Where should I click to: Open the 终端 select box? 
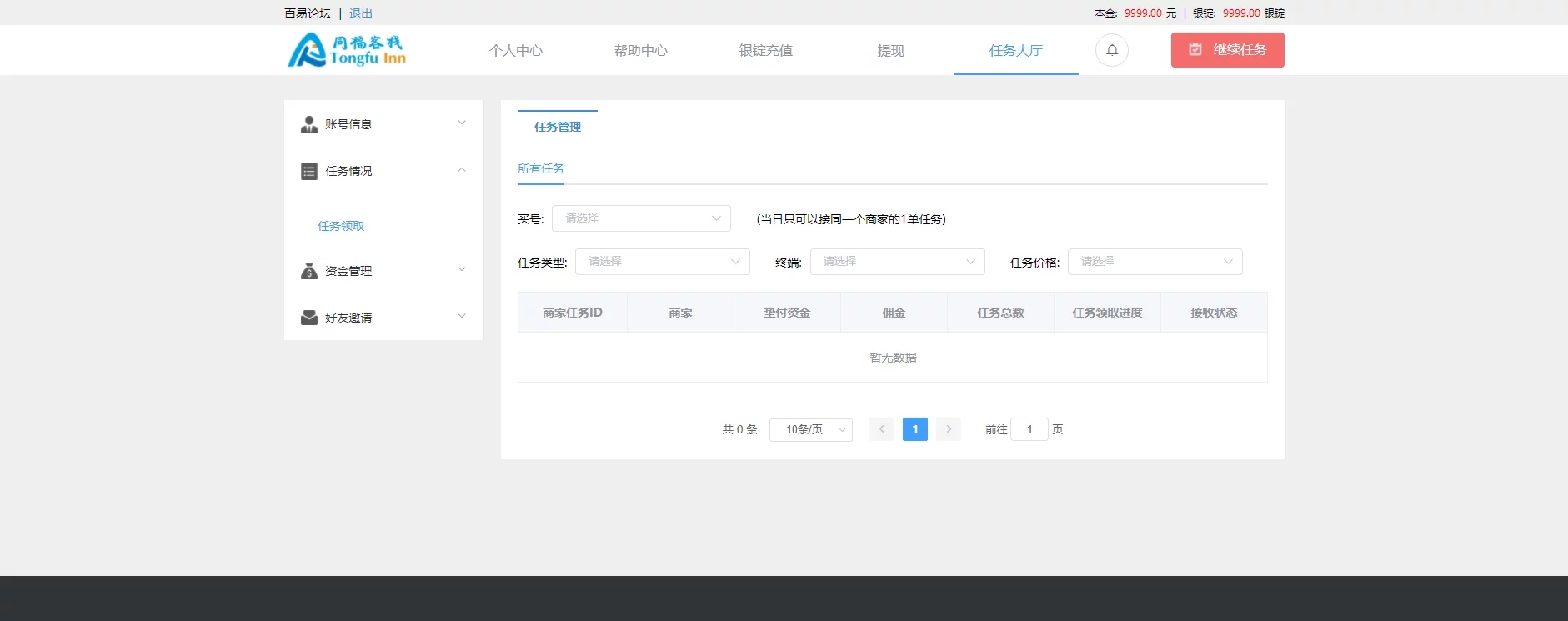(x=897, y=262)
